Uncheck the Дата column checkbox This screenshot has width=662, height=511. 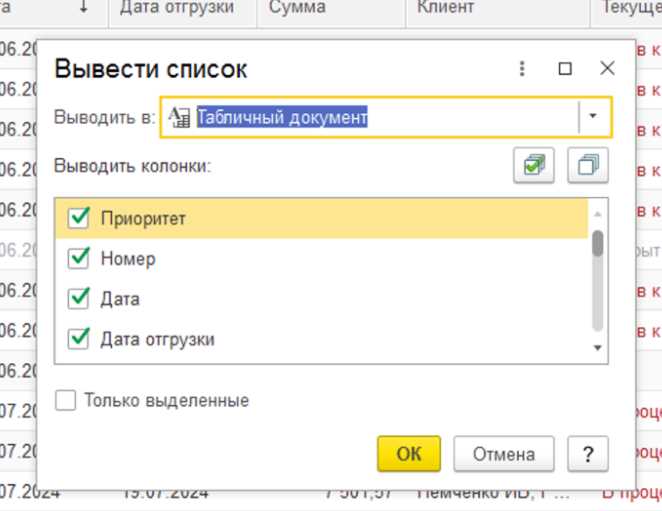pyautogui.click(x=79, y=299)
